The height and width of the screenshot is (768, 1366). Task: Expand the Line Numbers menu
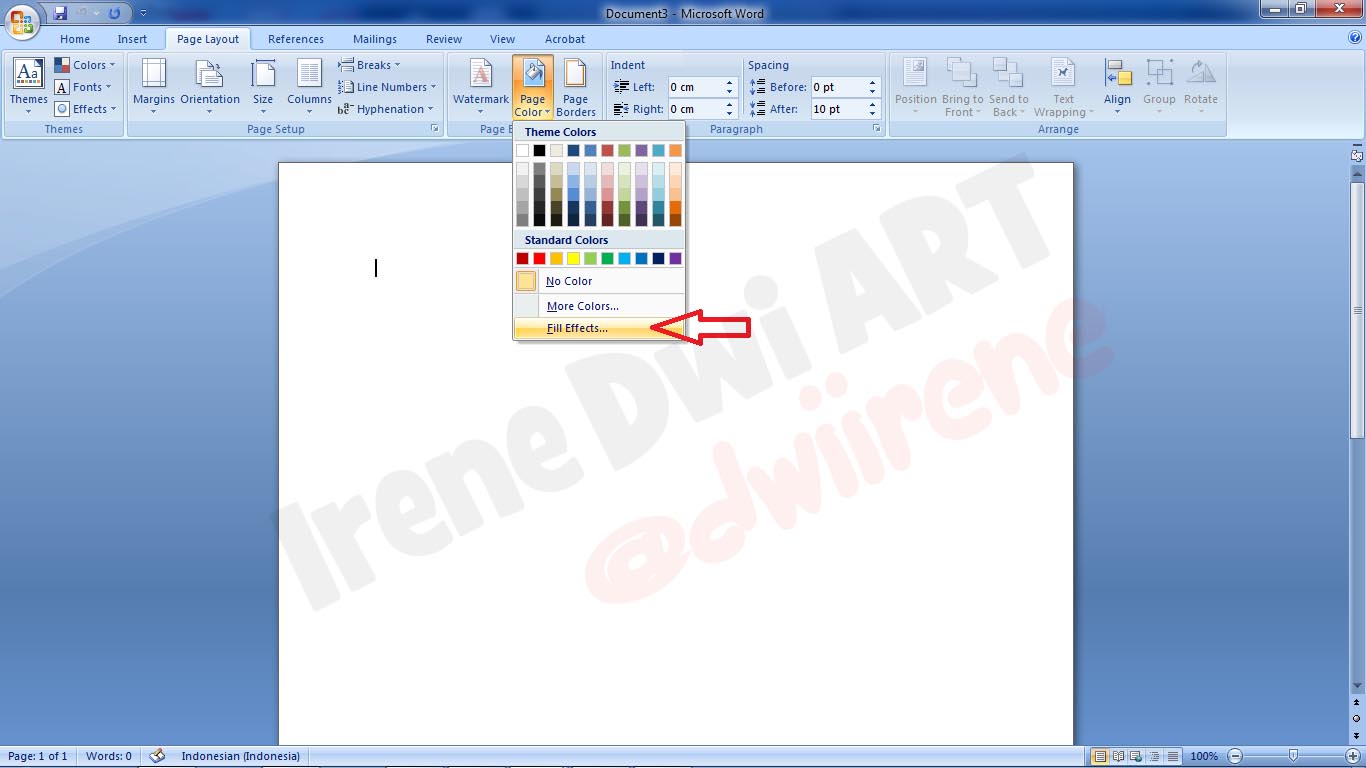pyautogui.click(x=388, y=87)
